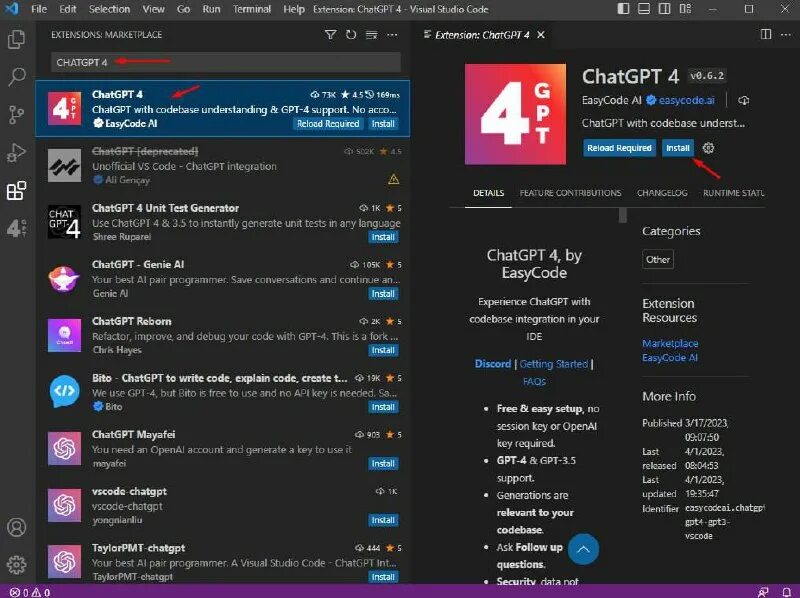
Task: Click the Other category tag
Action: pos(658,259)
